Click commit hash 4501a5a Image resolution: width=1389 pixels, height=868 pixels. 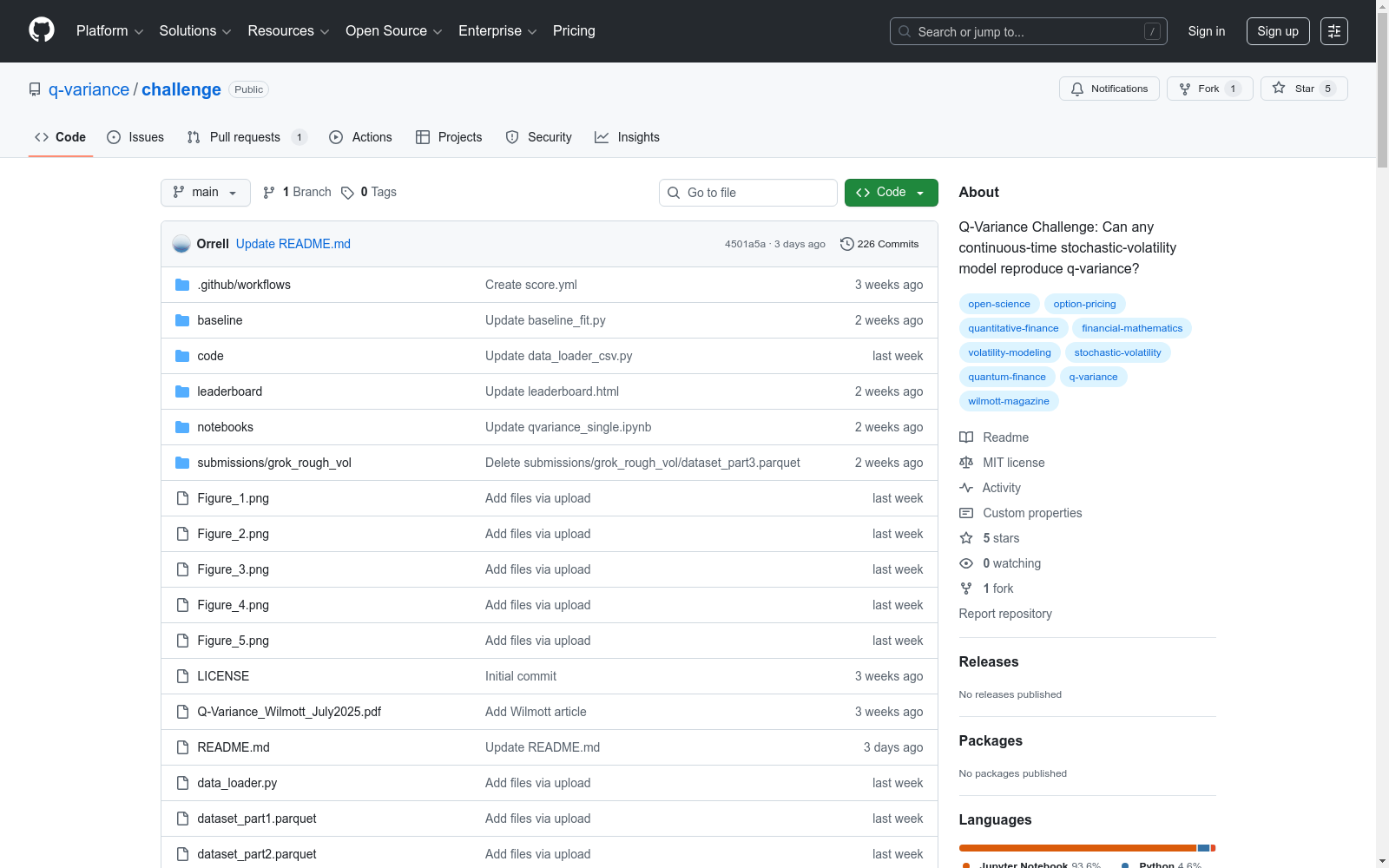(745, 244)
